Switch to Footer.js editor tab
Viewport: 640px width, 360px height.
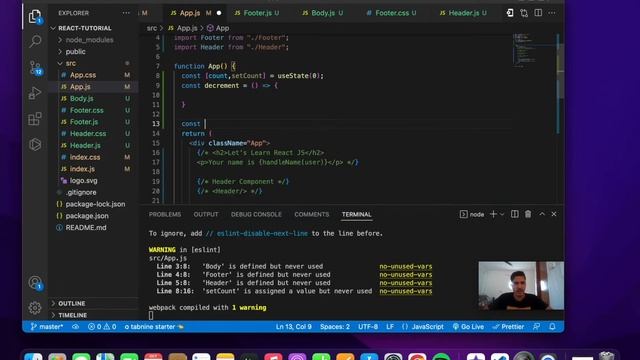257,13
